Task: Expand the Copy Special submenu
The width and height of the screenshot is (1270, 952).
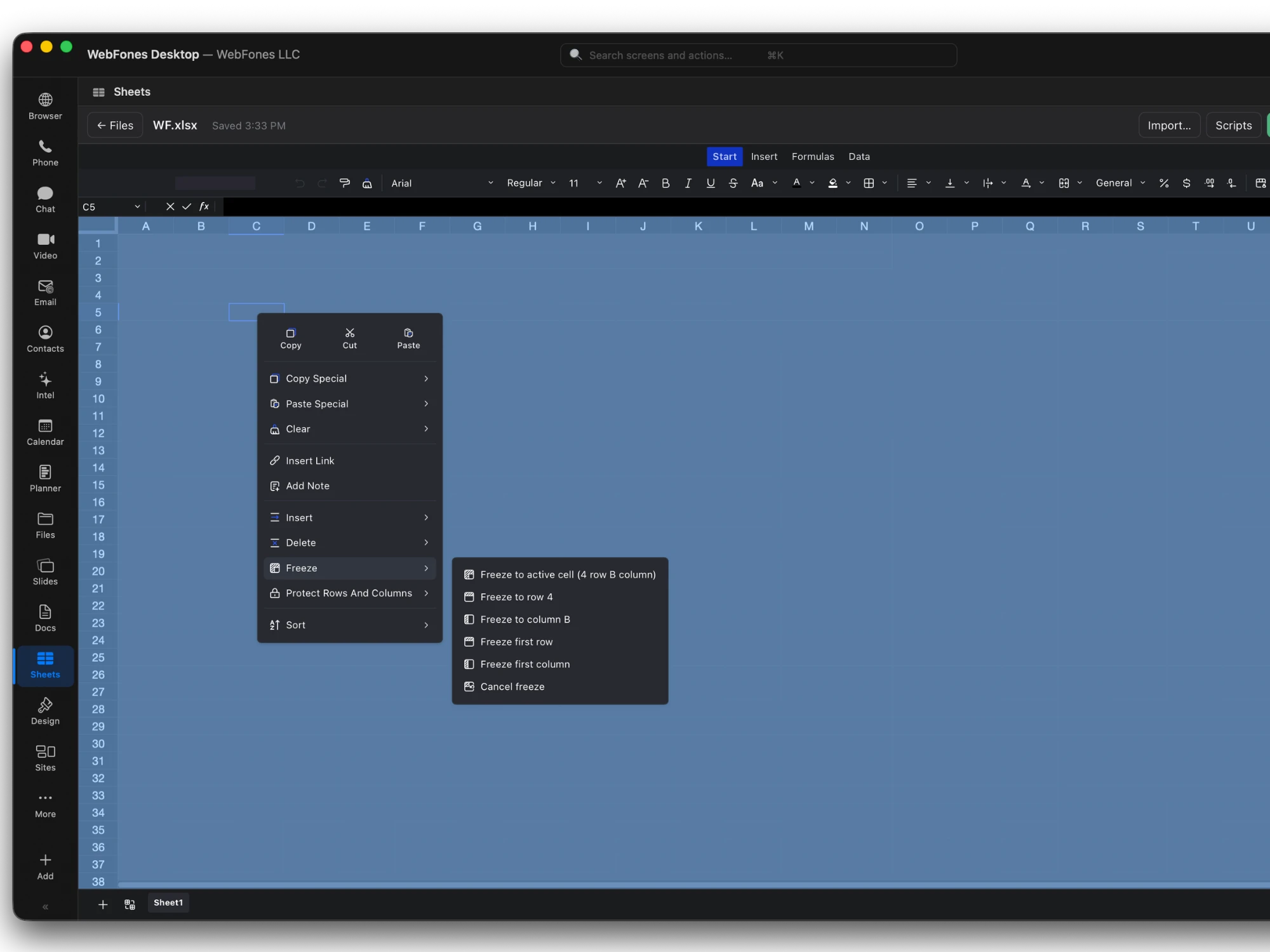Action: pos(350,378)
